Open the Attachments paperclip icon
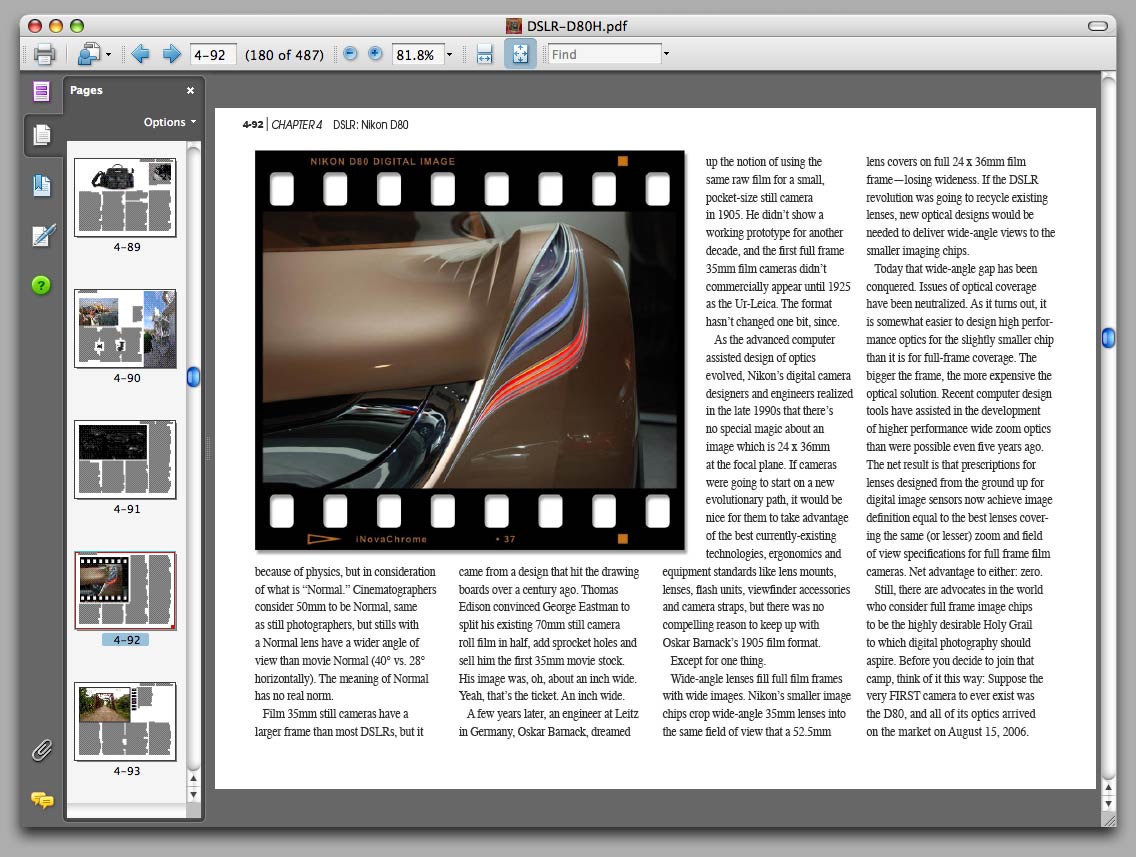1136x857 pixels. coord(42,751)
